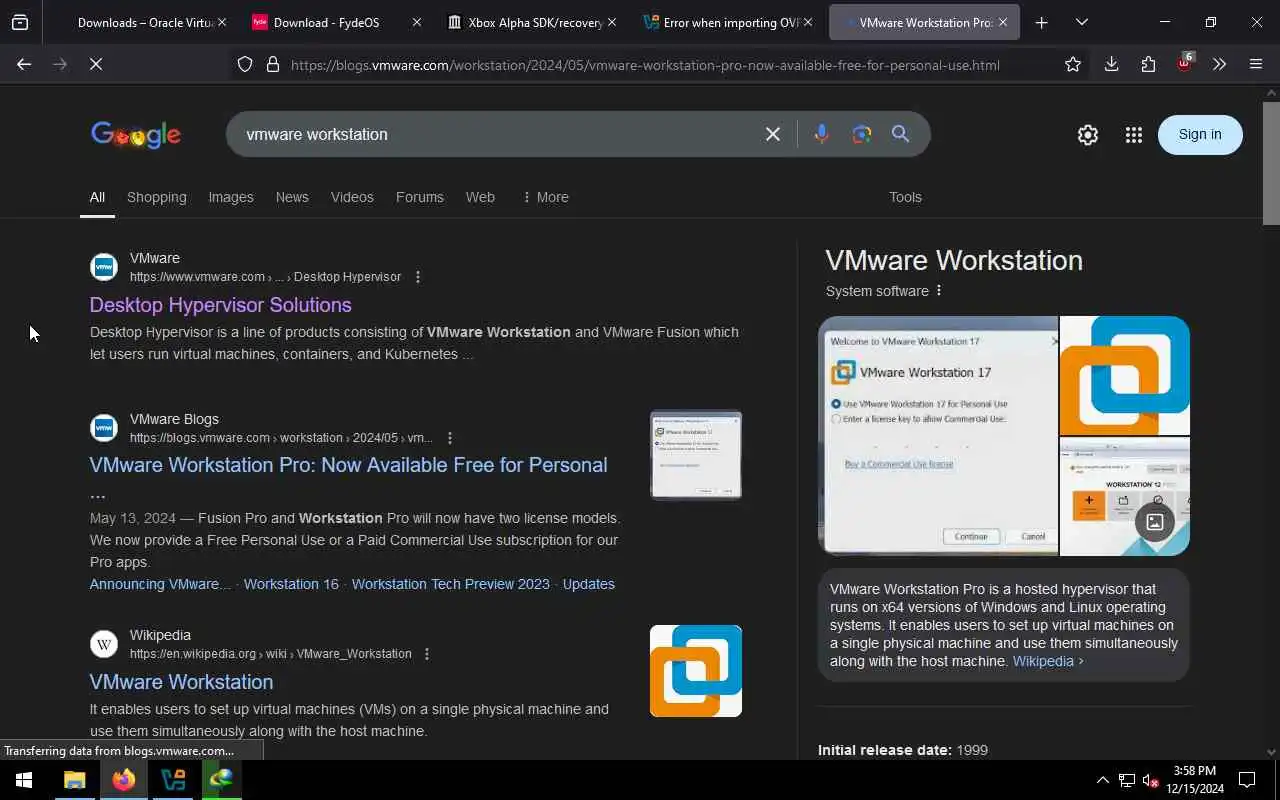Open File Explorer from taskbar
Image resolution: width=1280 pixels, height=800 pixels.
tap(74, 780)
